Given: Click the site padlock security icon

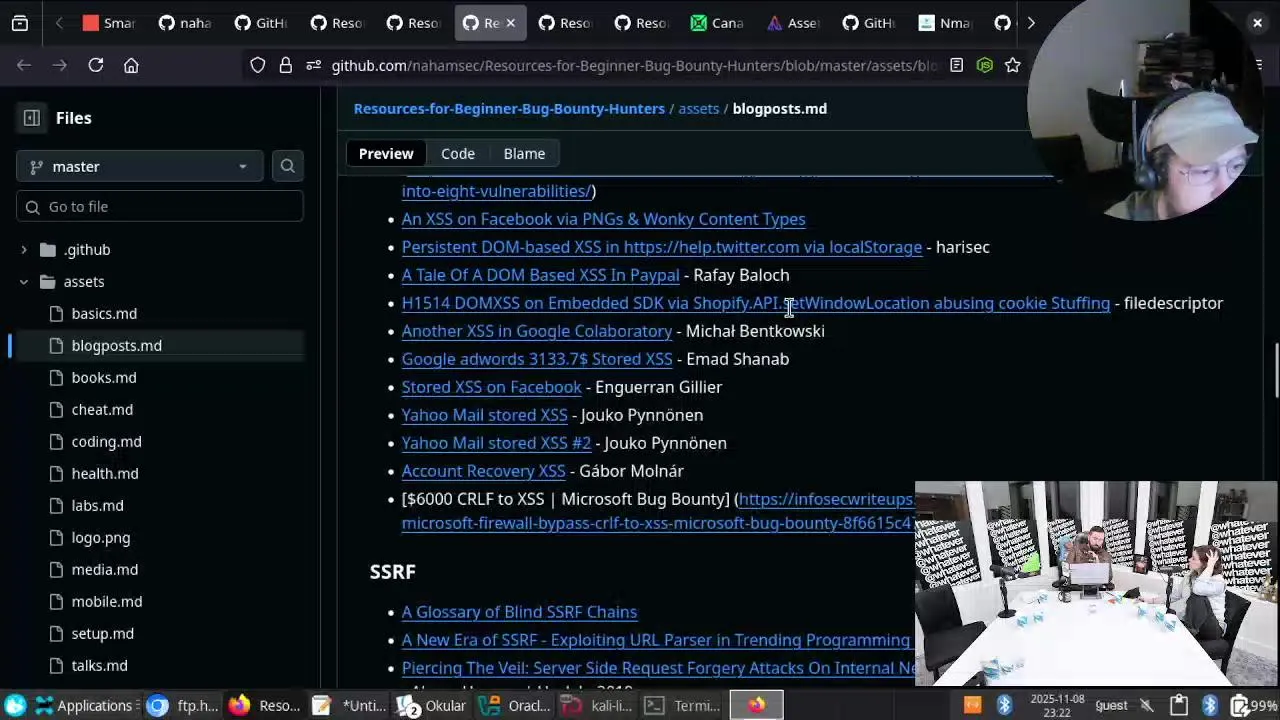Looking at the screenshot, I should click(286, 65).
